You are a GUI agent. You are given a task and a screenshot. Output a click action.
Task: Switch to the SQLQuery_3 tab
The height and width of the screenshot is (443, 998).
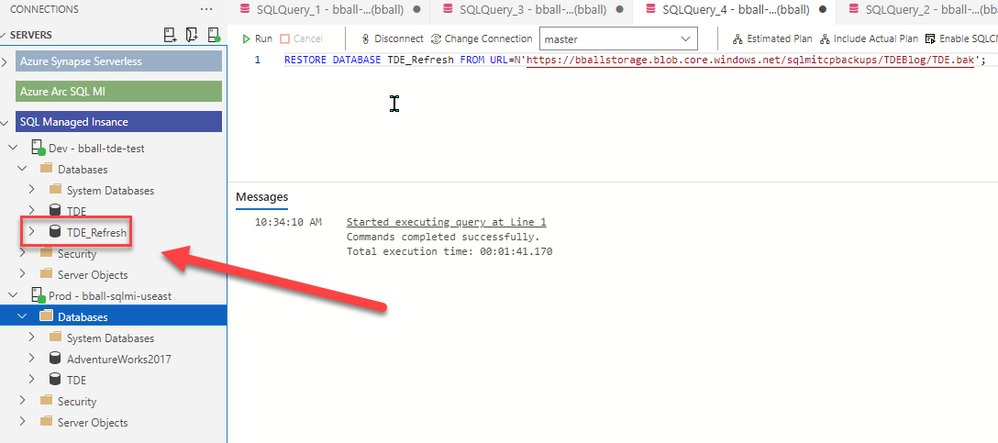(x=530, y=10)
